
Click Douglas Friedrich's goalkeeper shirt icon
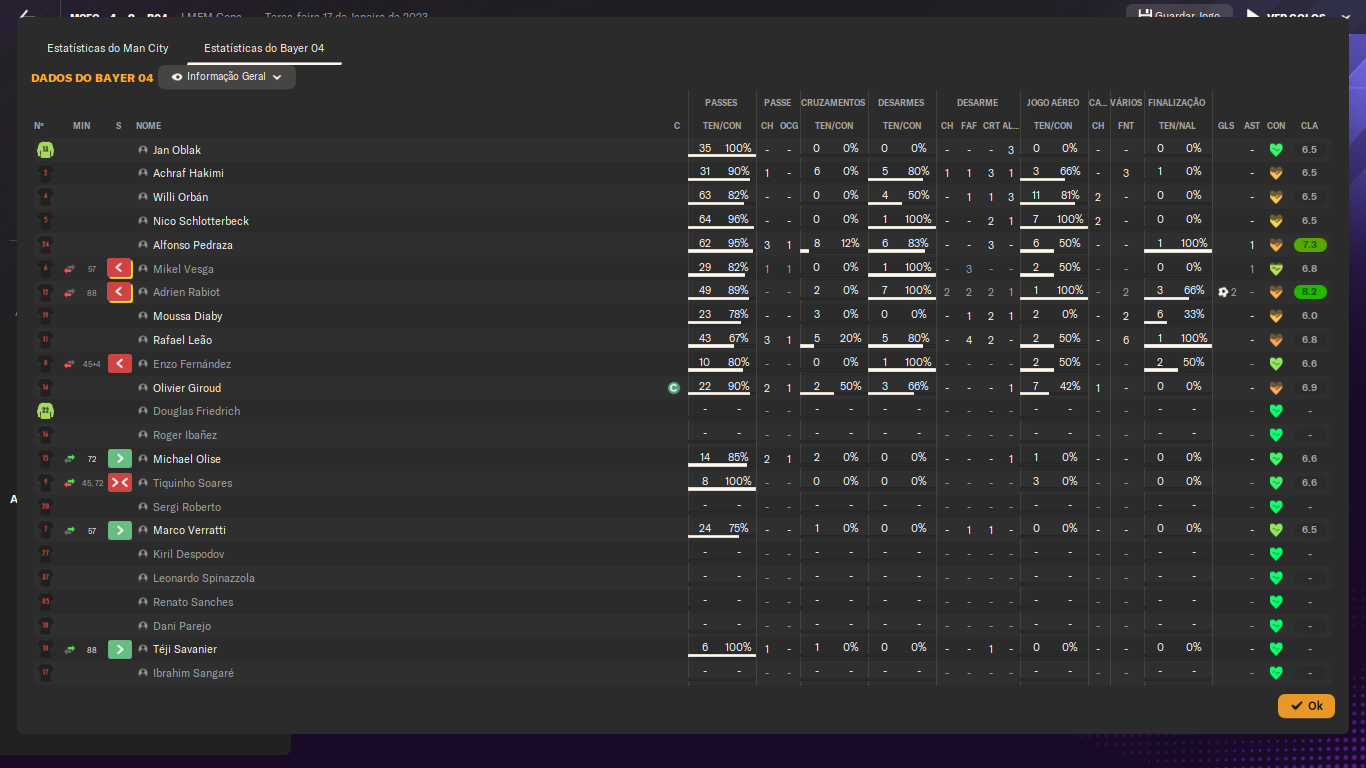(x=45, y=411)
